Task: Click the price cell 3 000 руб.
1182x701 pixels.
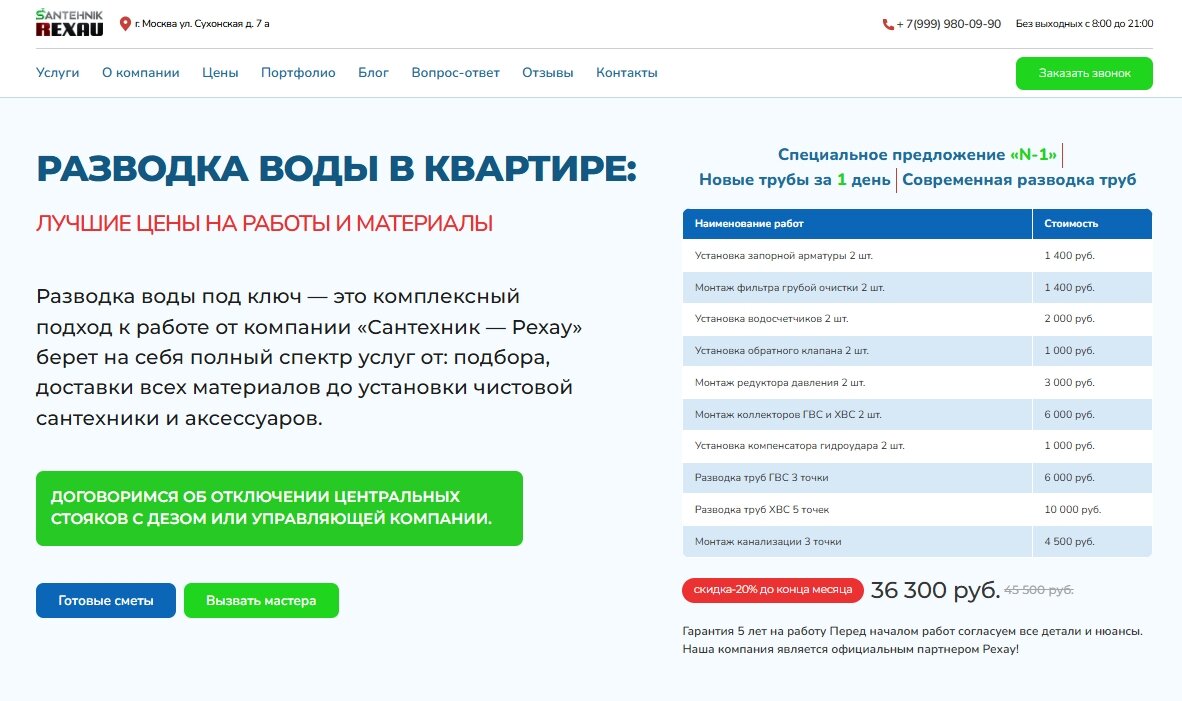Action: point(1092,383)
